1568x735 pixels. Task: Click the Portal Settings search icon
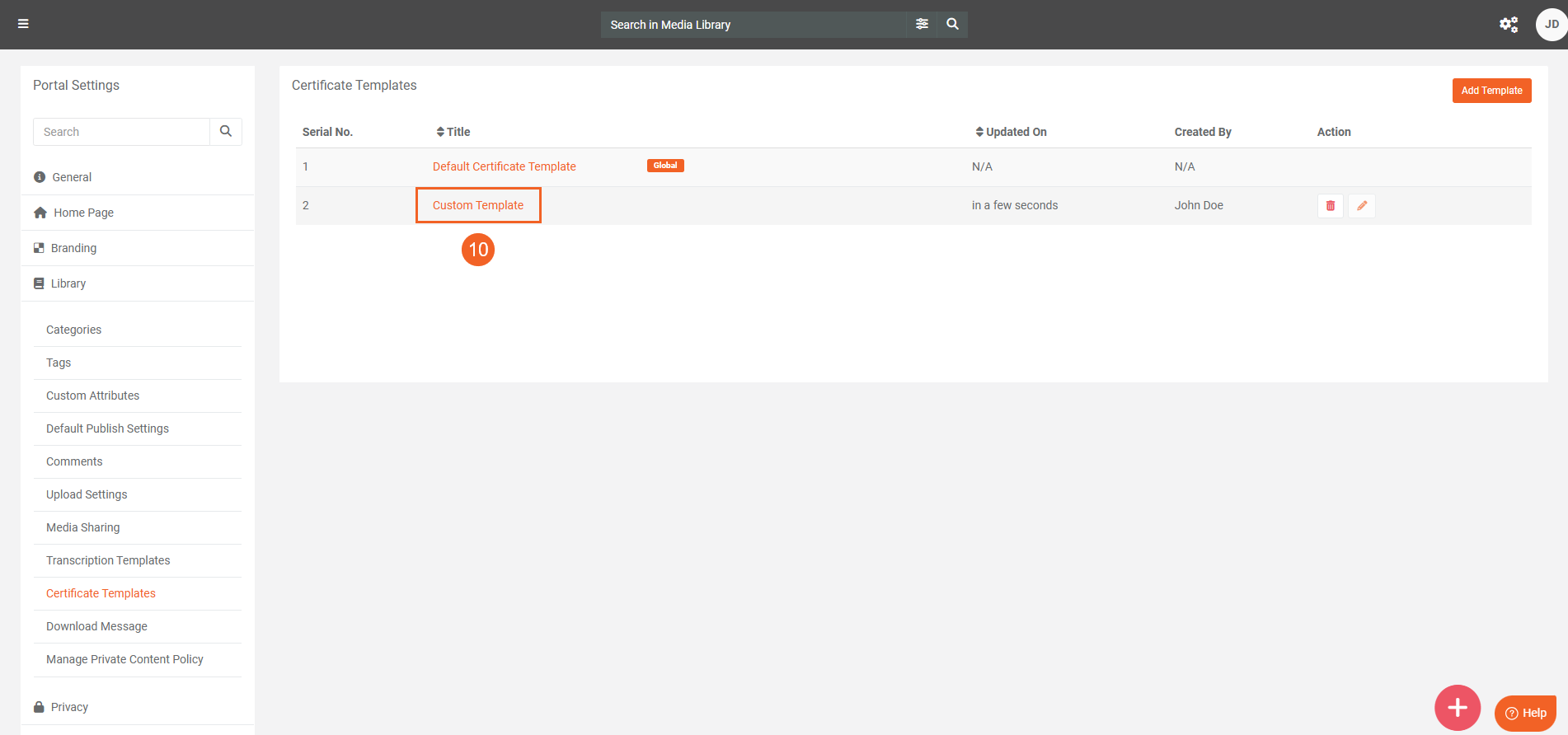pyautogui.click(x=226, y=132)
